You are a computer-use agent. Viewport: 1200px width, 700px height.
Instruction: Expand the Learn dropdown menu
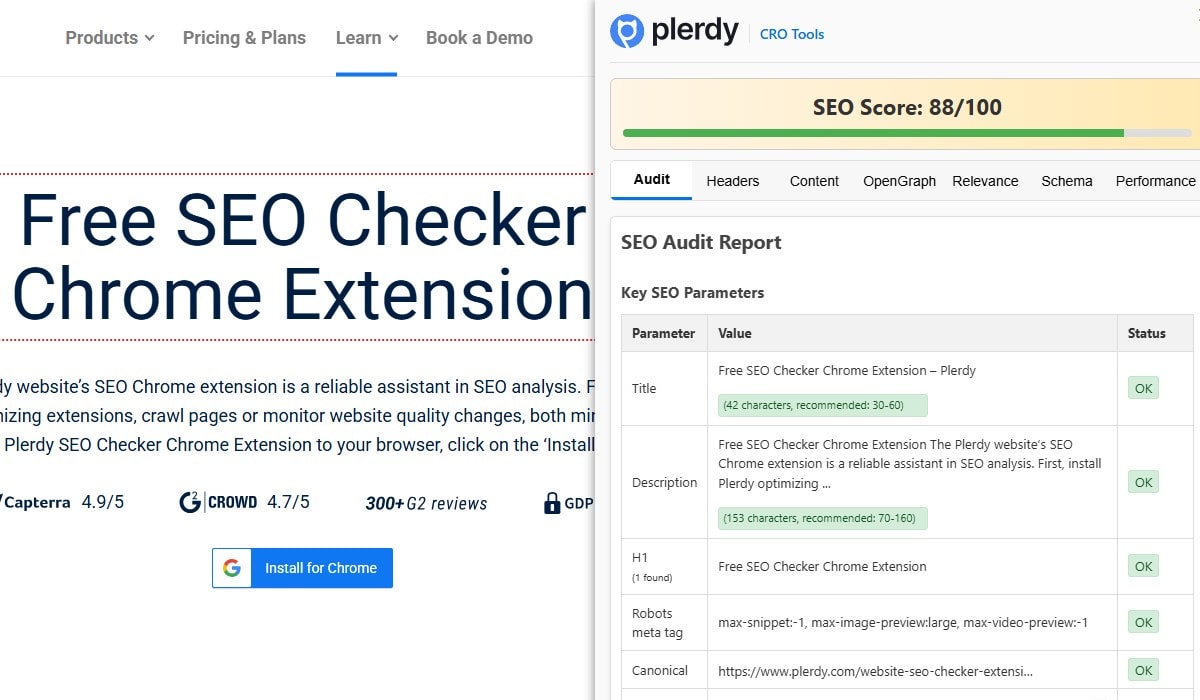pyautogui.click(x=366, y=37)
